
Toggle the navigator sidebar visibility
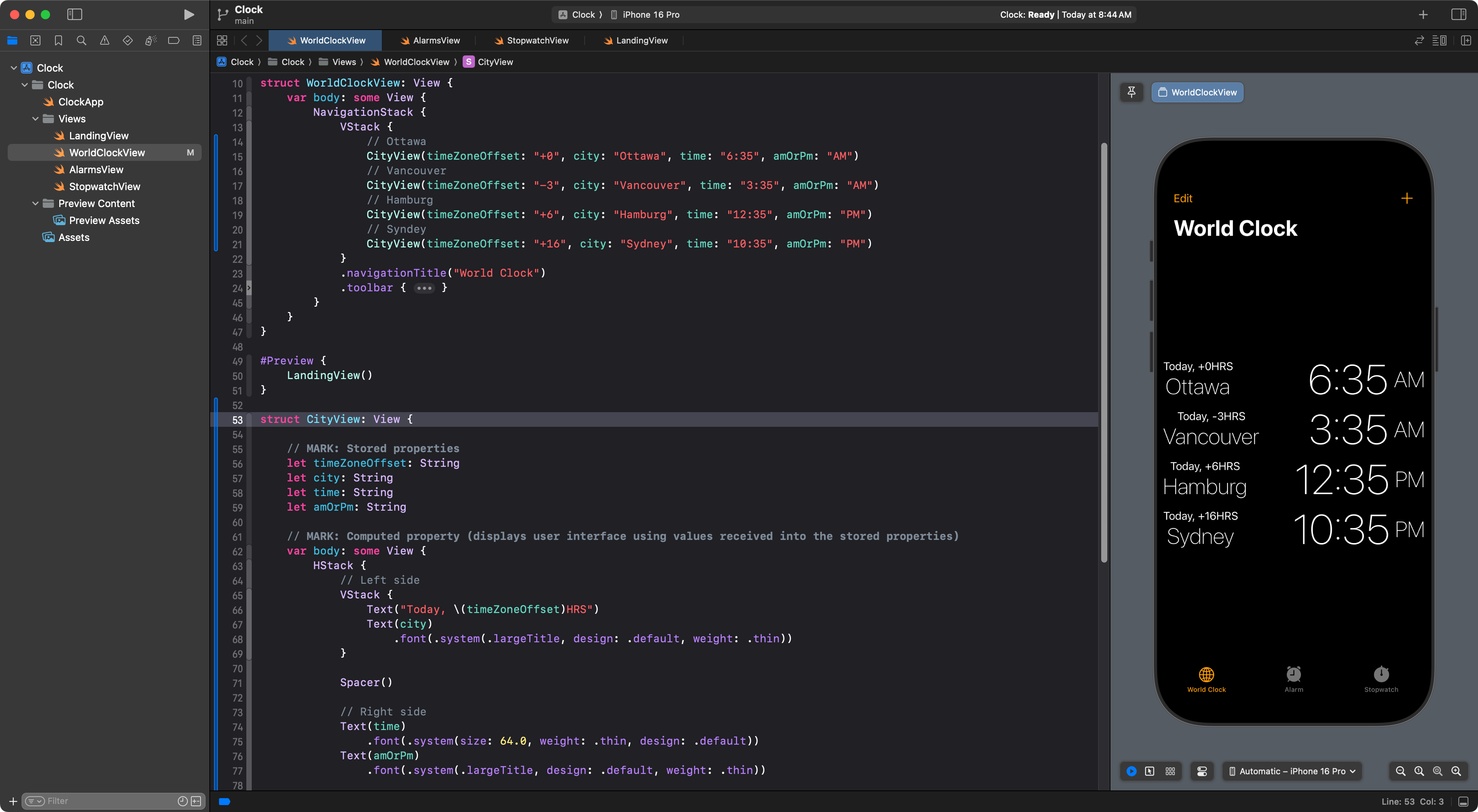(x=75, y=14)
